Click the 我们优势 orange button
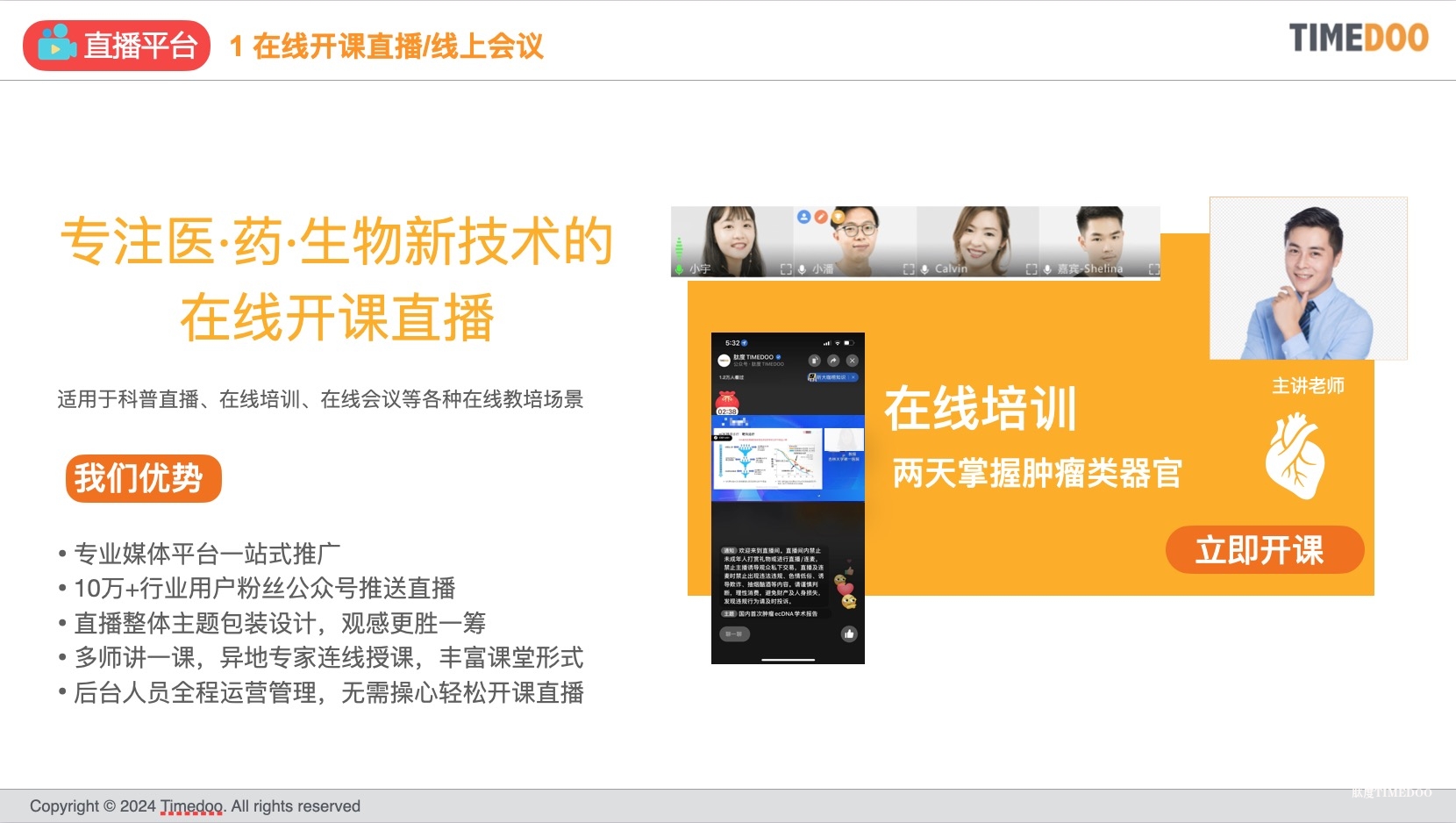The height and width of the screenshot is (823, 1456). (144, 478)
